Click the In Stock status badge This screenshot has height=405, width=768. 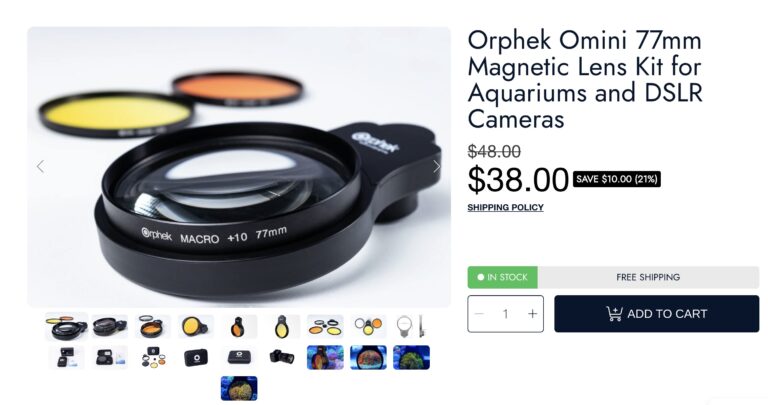pyautogui.click(x=503, y=277)
